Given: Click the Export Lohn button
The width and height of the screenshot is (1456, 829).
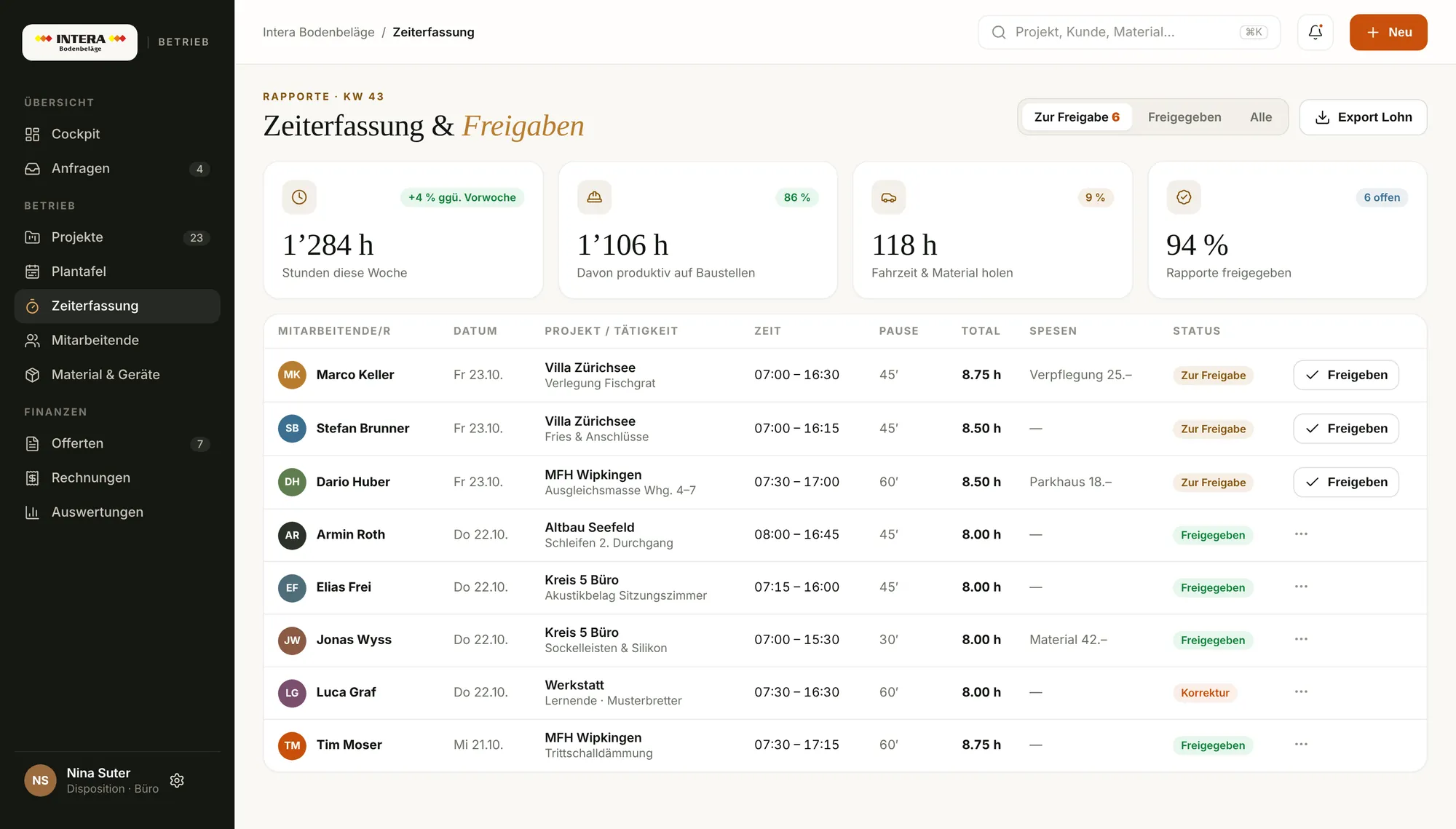Looking at the screenshot, I should coord(1363,117).
